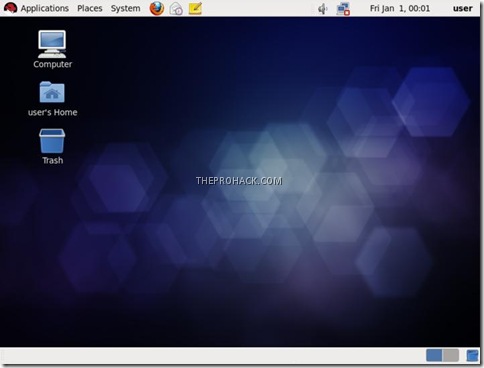The width and height of the screenshot is (484, 368).
Task: Launch the Evolution mail launcher
Action: 176,9
